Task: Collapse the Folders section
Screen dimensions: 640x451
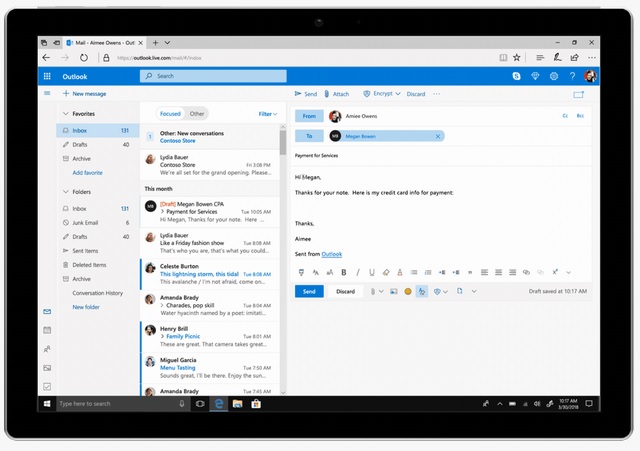Action: click(x=65, y=191)
